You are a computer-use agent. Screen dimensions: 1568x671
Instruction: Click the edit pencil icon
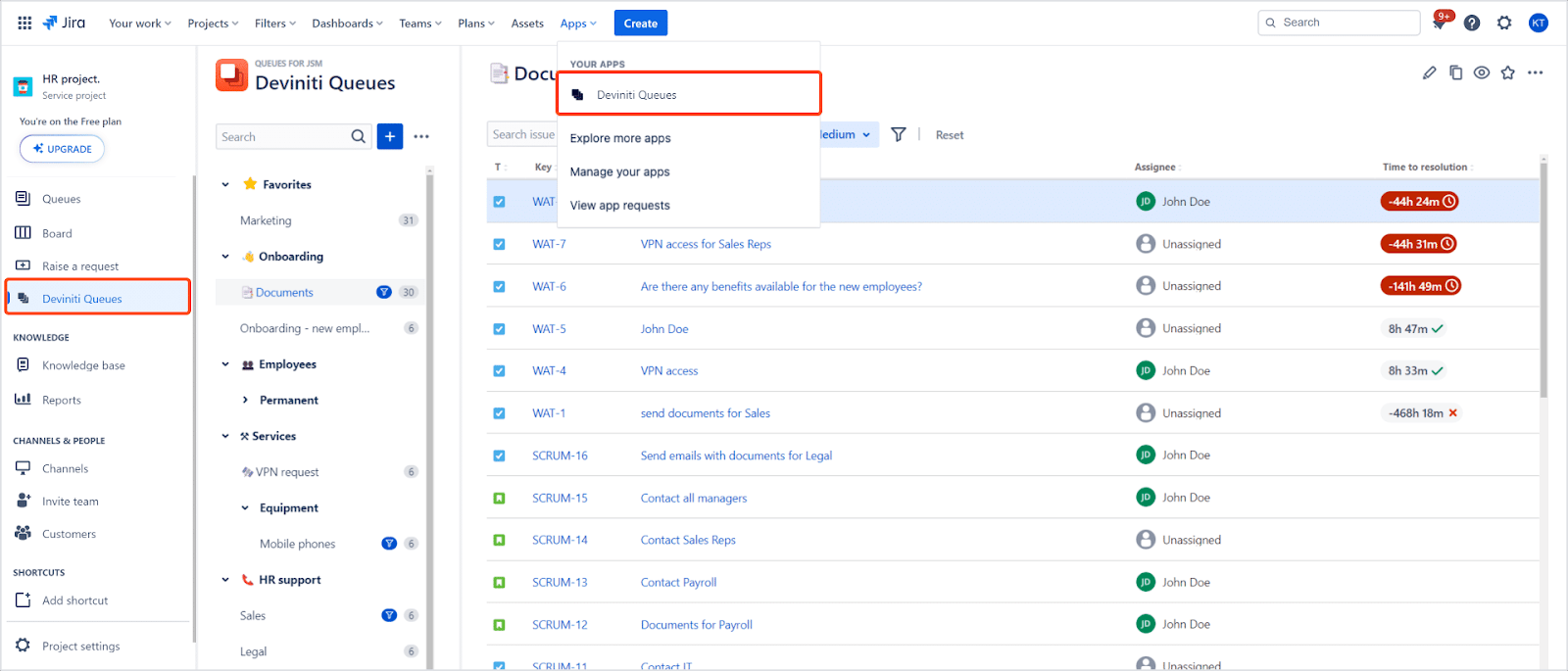coord(1430,72)
